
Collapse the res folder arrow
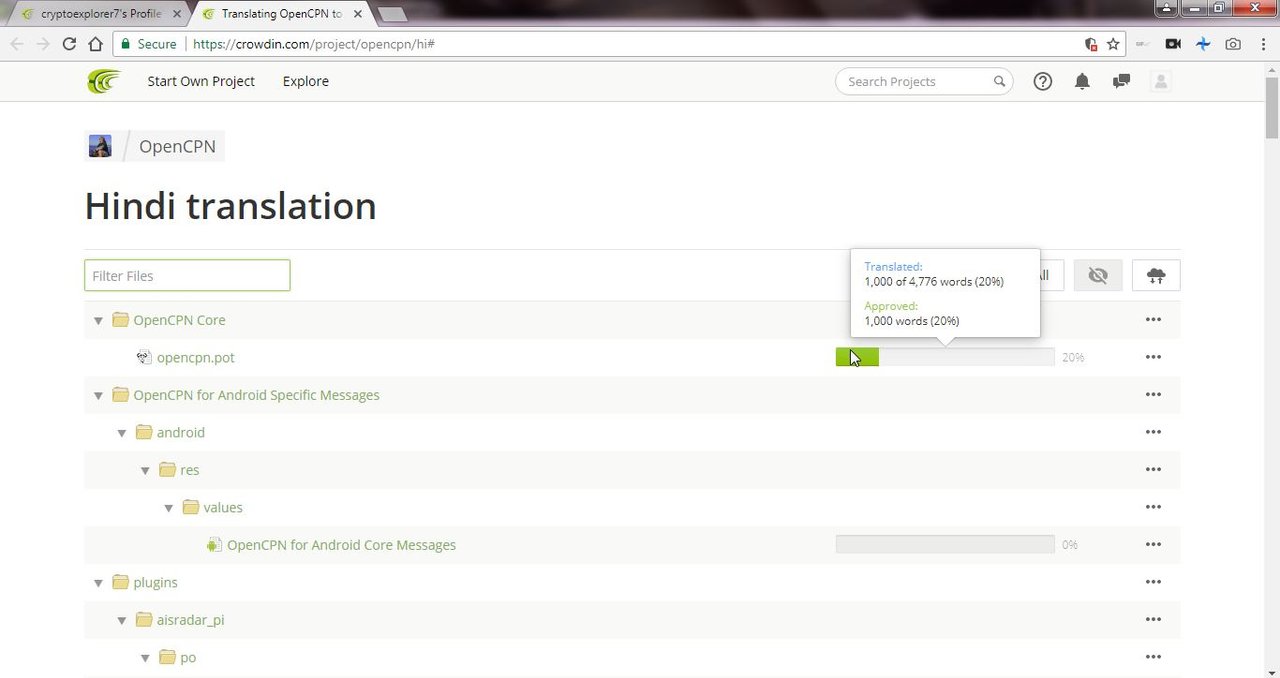(x=145, y=471)
